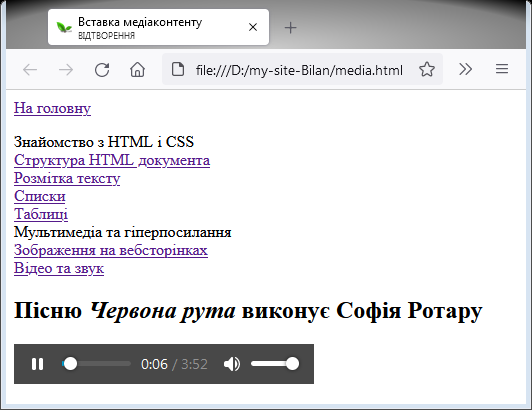Close the Вставка медіаконтенту tab
The width and height of the screenshot is (532, 410).
[x=253, y=27]
